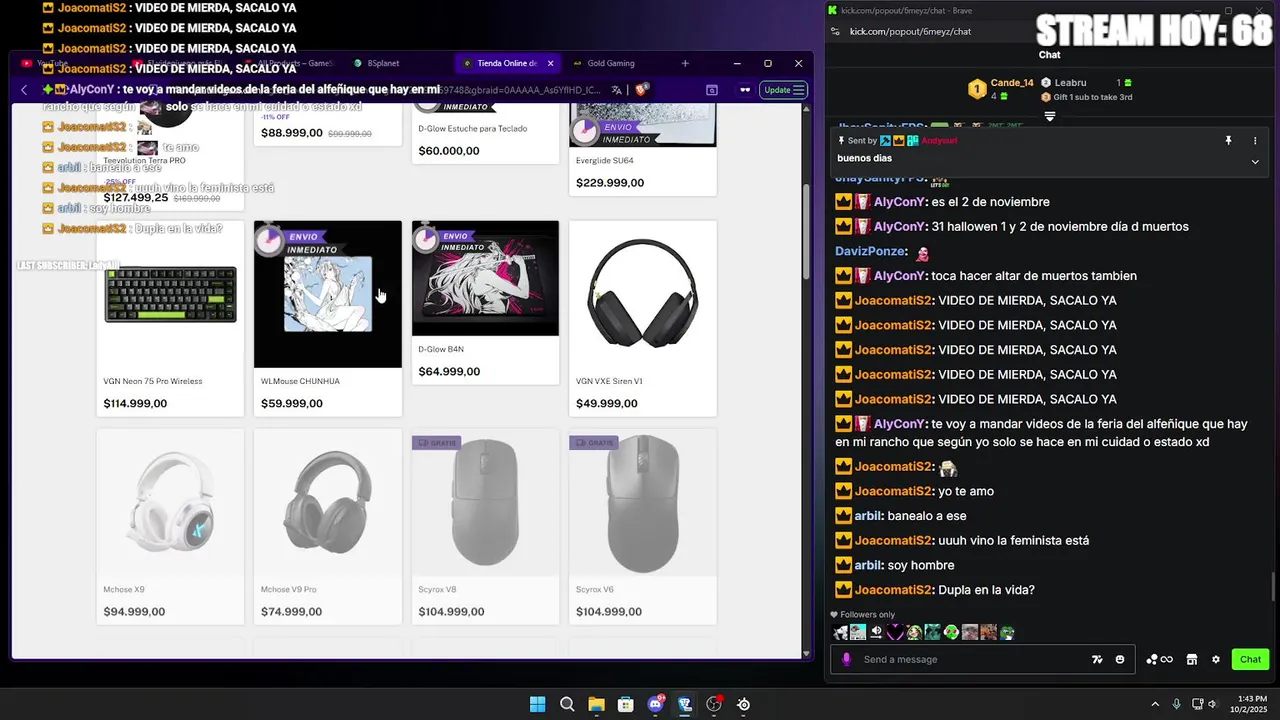Click the $49.999,00 price
The image size is (1280, 720).
[x=607, y=403]
